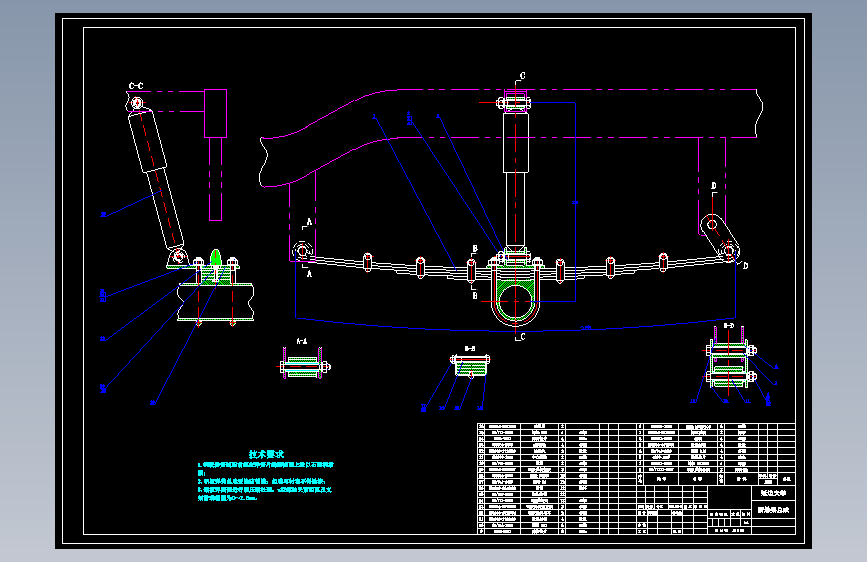The image size is (867, 562).
Task: Click the "A-A" section detail label
Action: pos(302,341)
